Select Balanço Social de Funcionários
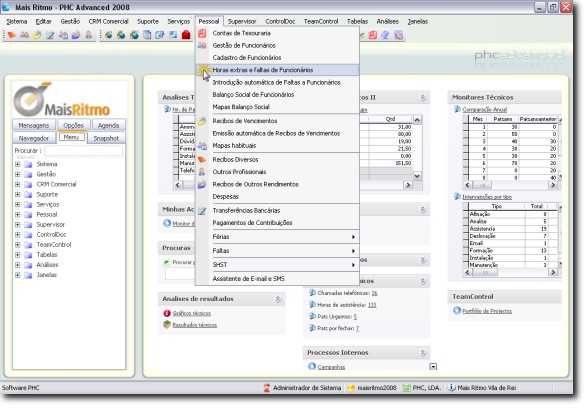Screen dimensions: 584x410 (x=277, y=95)
